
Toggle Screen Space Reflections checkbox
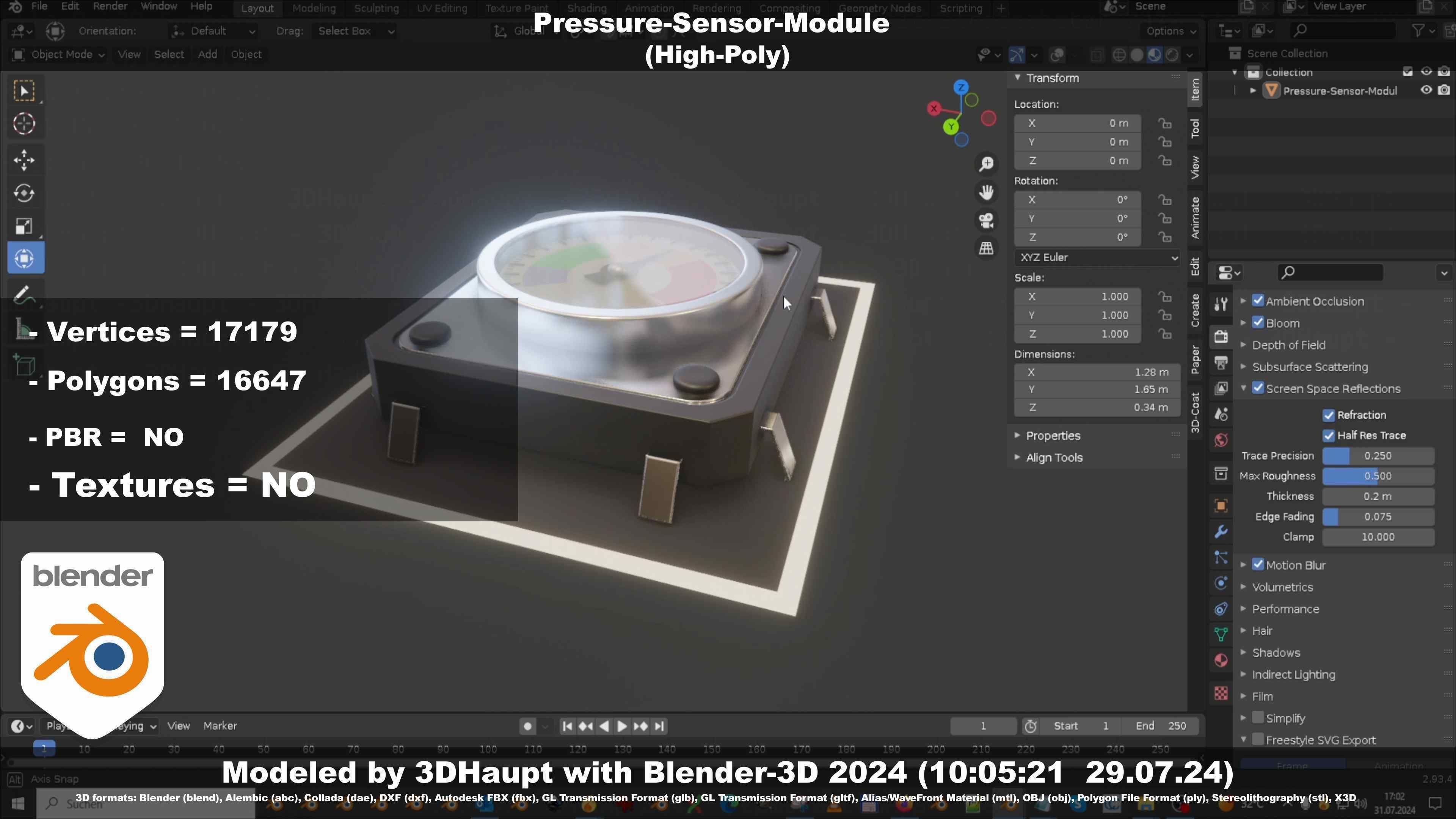[x=1258, y=388]
